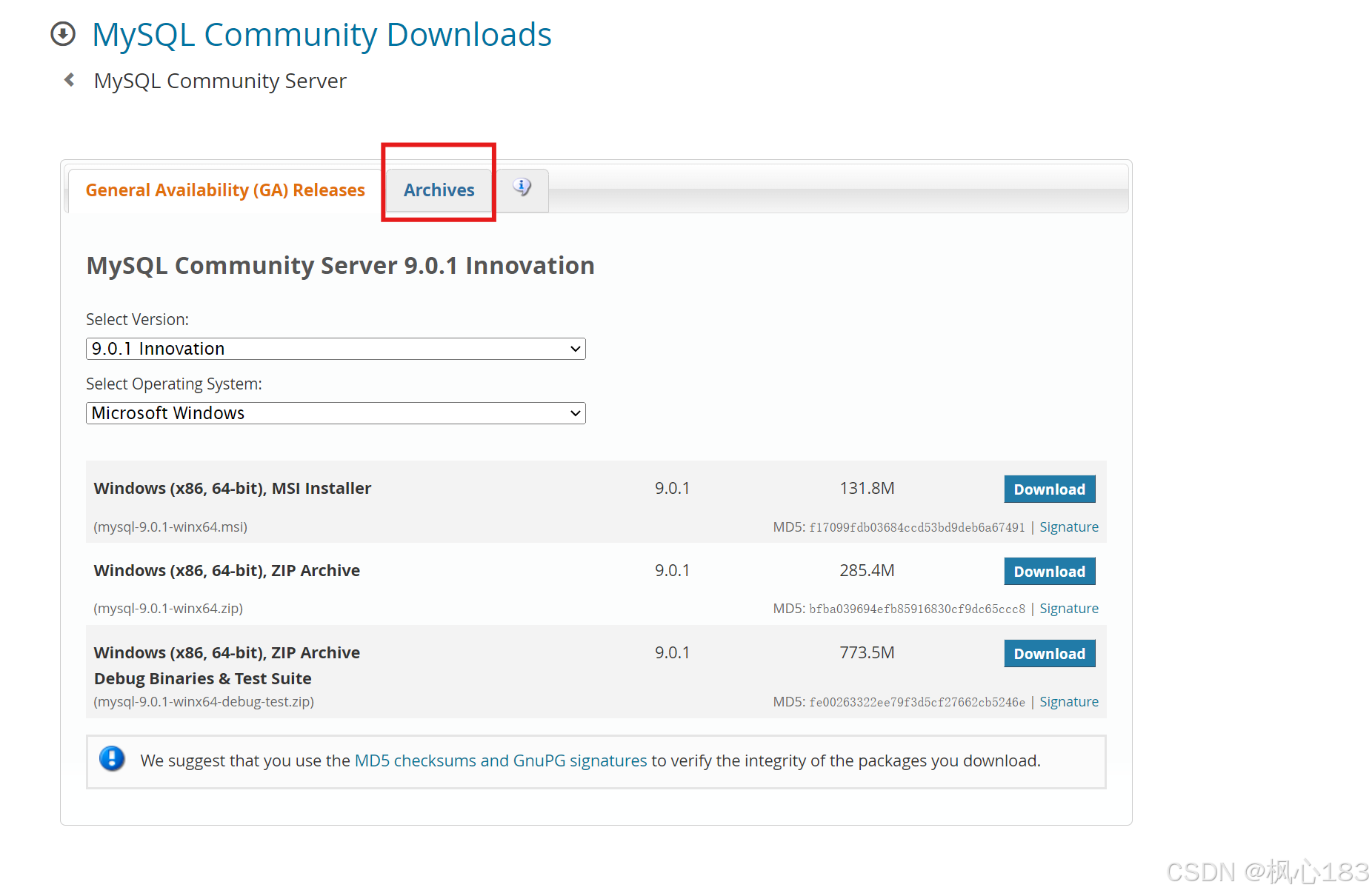The image size is (1372, 896).
Task: Open the Select Operating System dropdown
Action: [336, 413]
